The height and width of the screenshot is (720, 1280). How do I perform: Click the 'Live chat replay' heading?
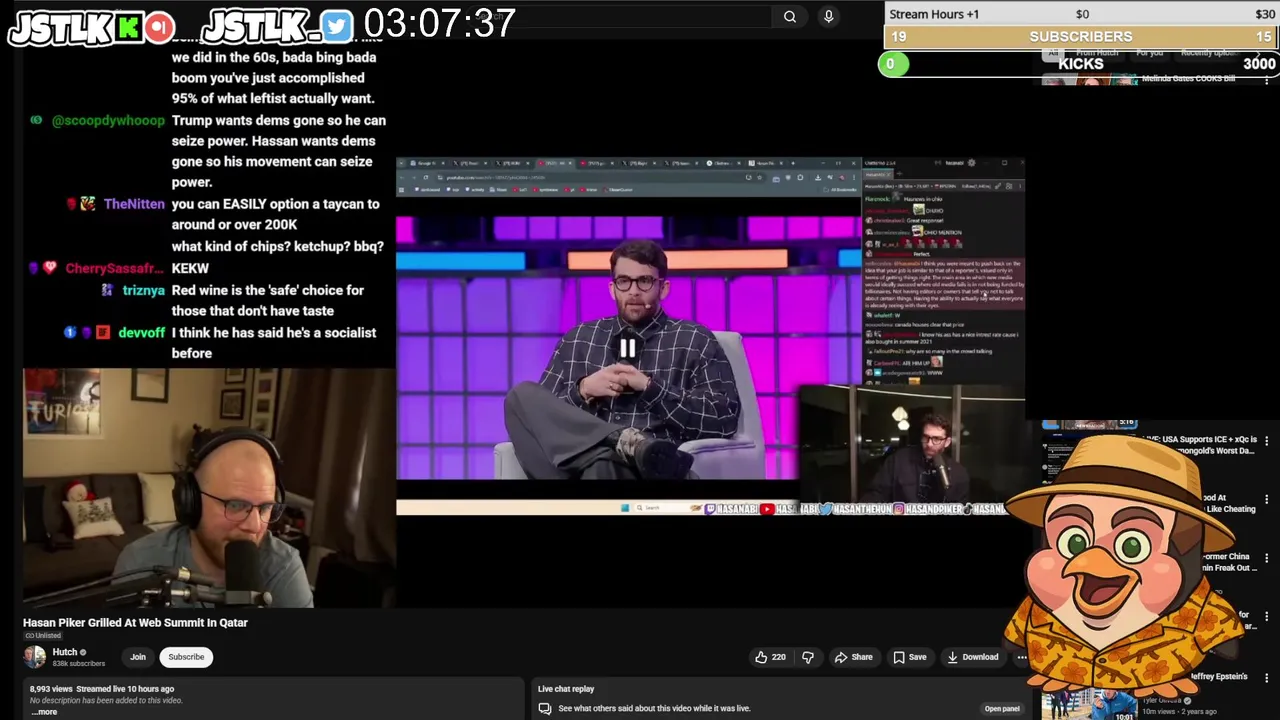[566, 689]
